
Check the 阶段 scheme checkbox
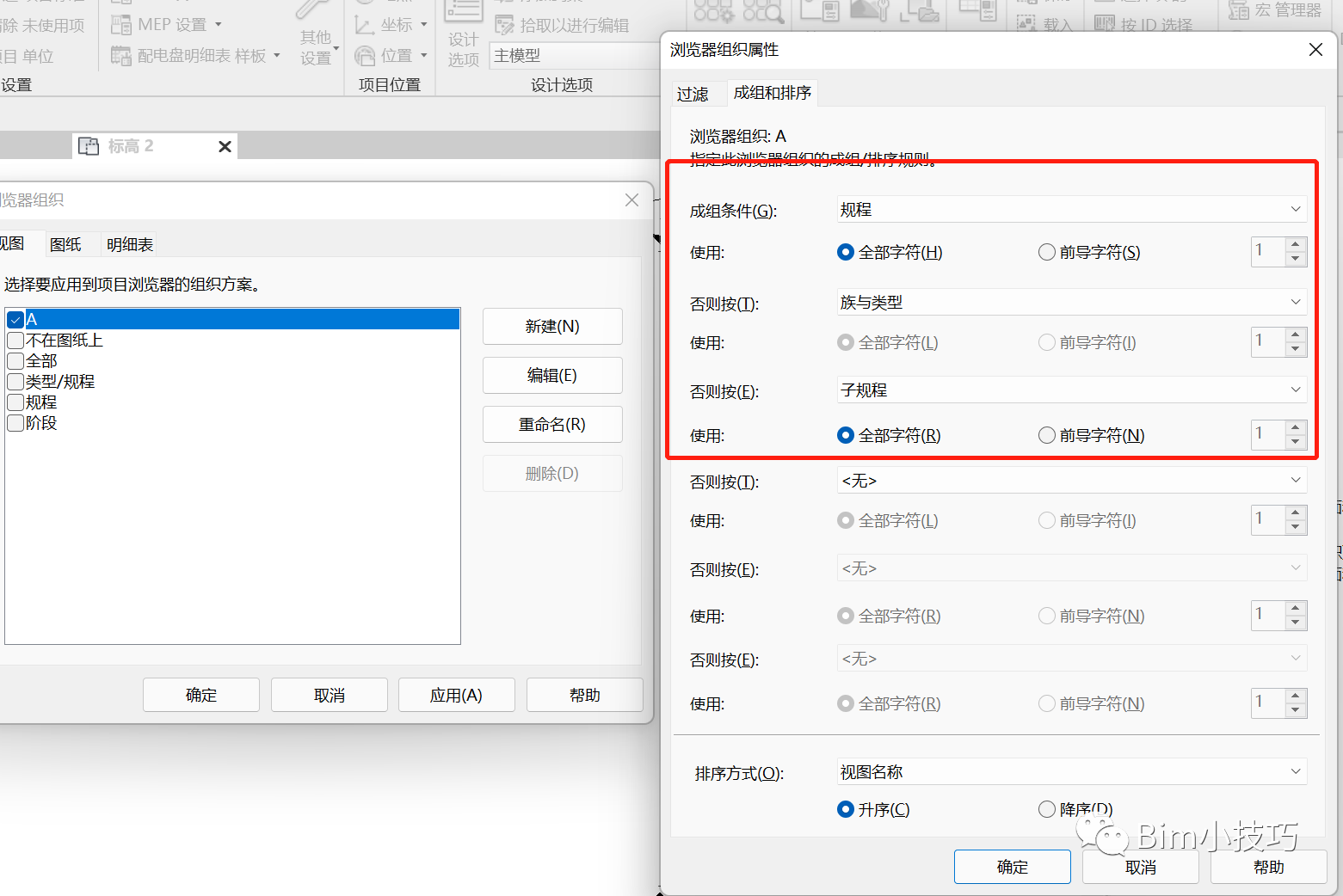[x=15, y=423]
